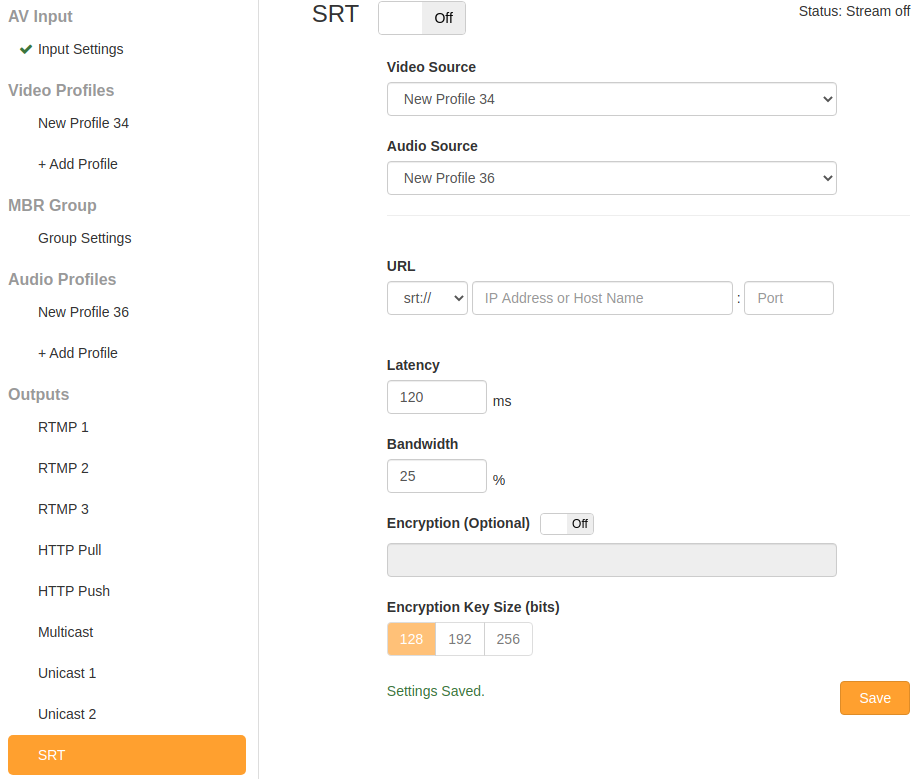Click the Latency value field
This screenshot has height=779, width=917.
click(436, 397)
